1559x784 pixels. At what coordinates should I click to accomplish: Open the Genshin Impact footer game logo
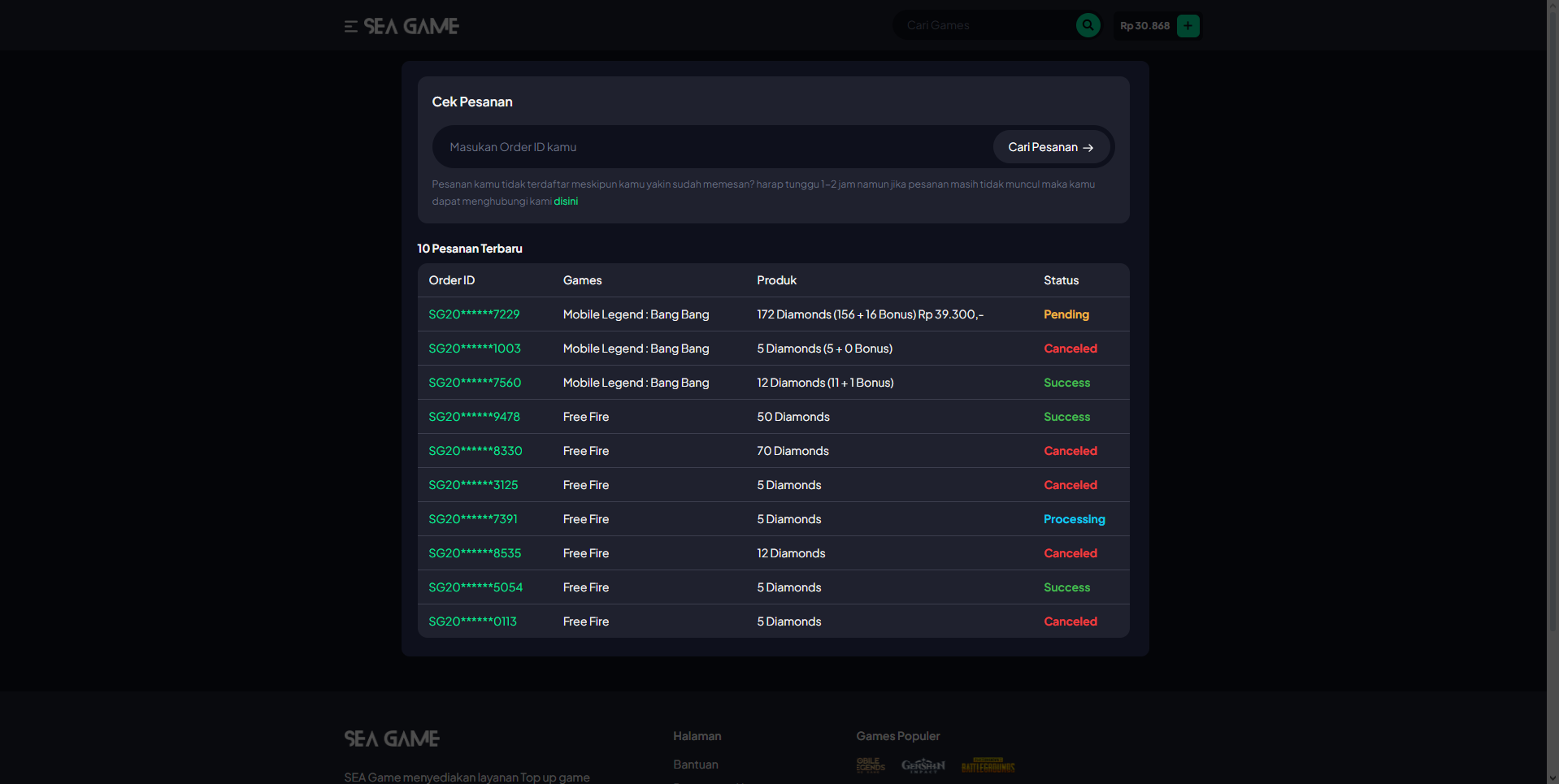click(x=923, y=765)
